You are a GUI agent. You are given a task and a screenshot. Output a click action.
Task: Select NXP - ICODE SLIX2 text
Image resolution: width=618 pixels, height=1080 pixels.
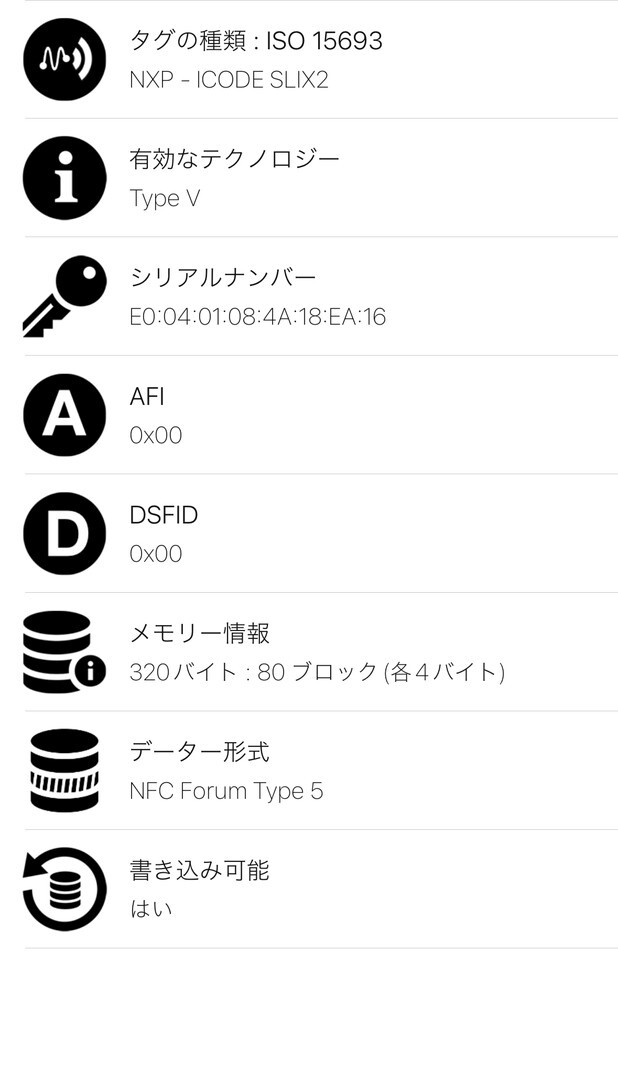pyautogui.click(x=229, y=80)
